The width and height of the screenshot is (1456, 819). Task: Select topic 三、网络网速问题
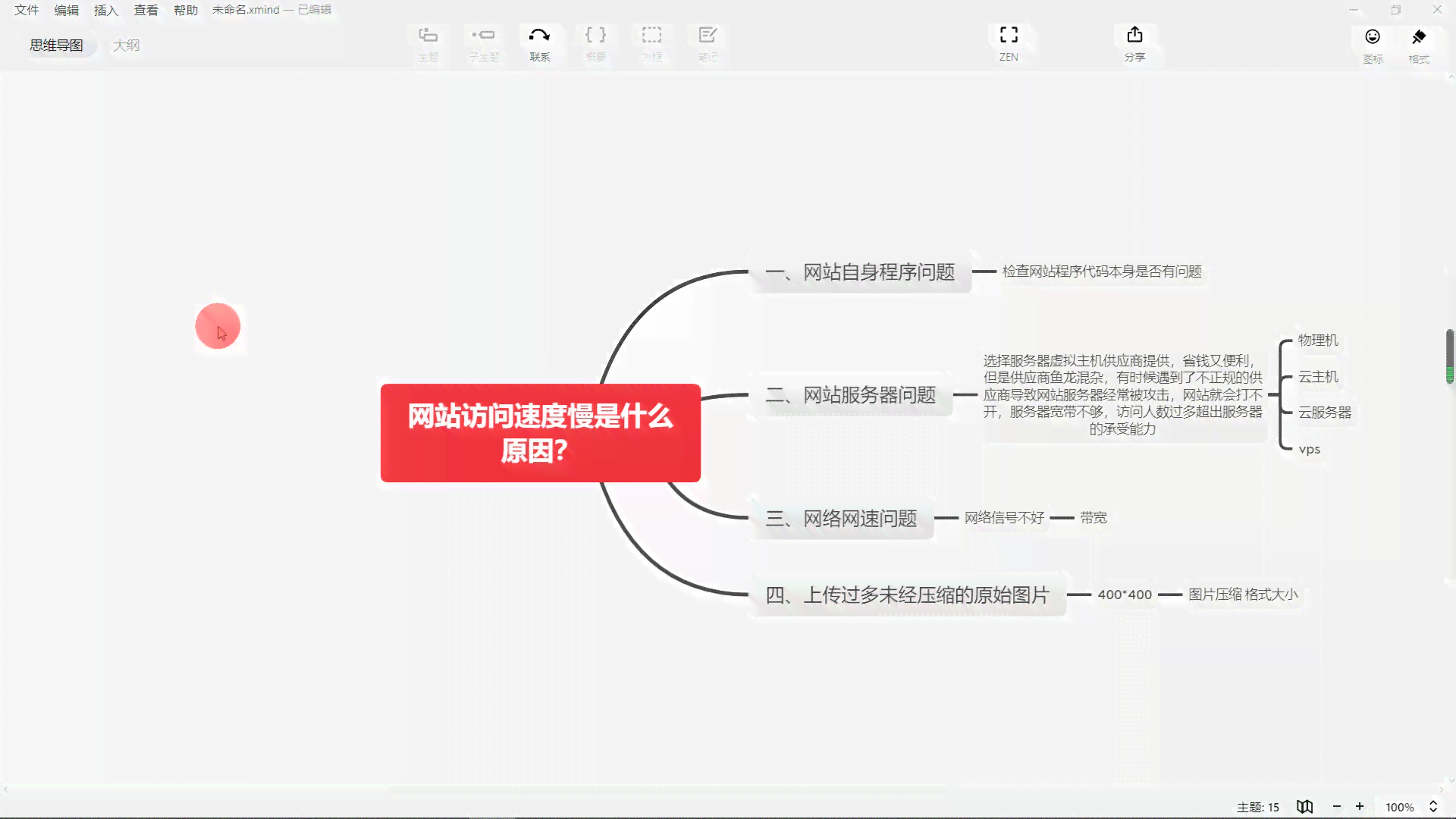coord(841,518)
